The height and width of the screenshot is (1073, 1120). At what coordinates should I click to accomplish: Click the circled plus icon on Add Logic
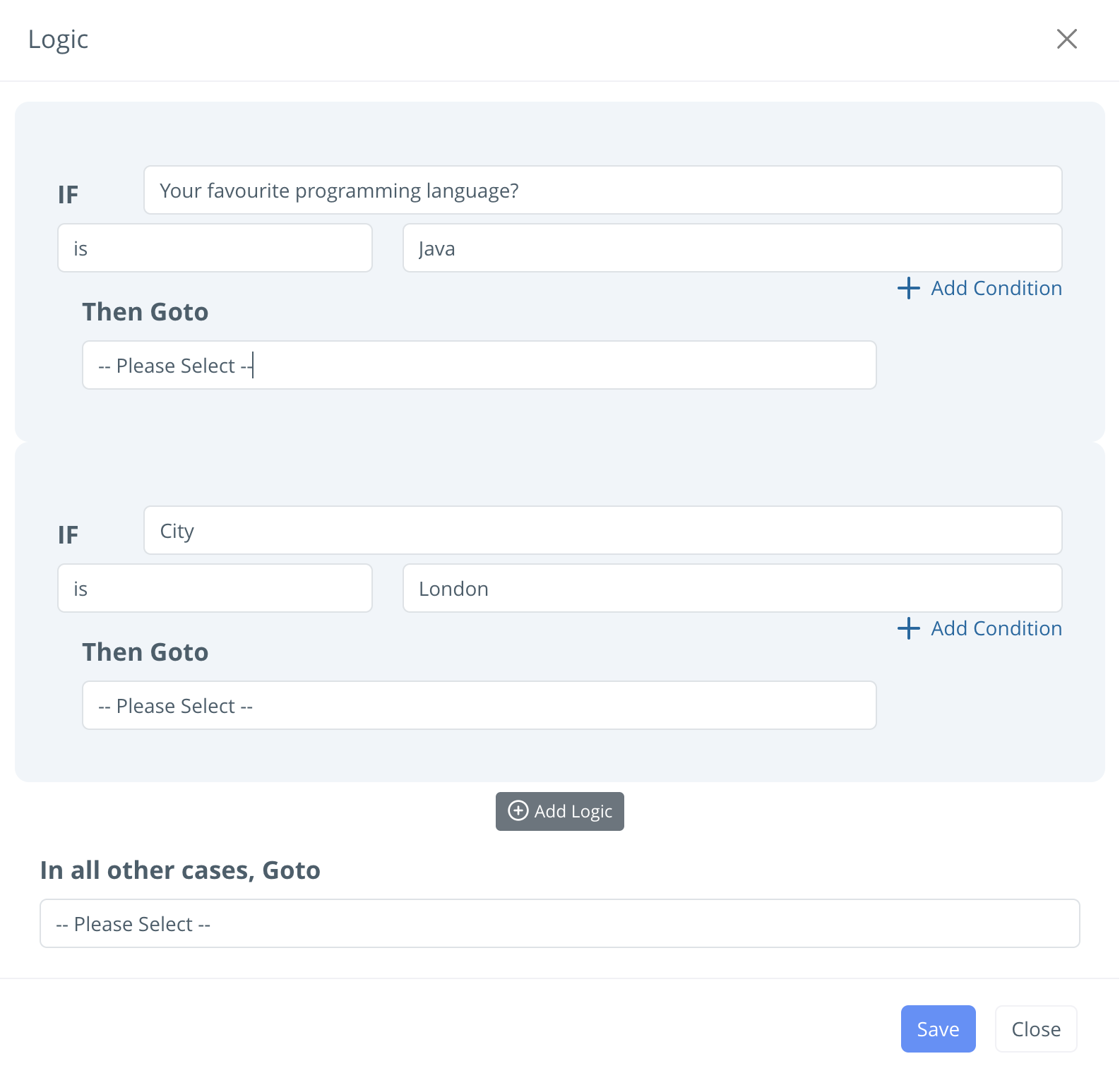click(518, 811)
